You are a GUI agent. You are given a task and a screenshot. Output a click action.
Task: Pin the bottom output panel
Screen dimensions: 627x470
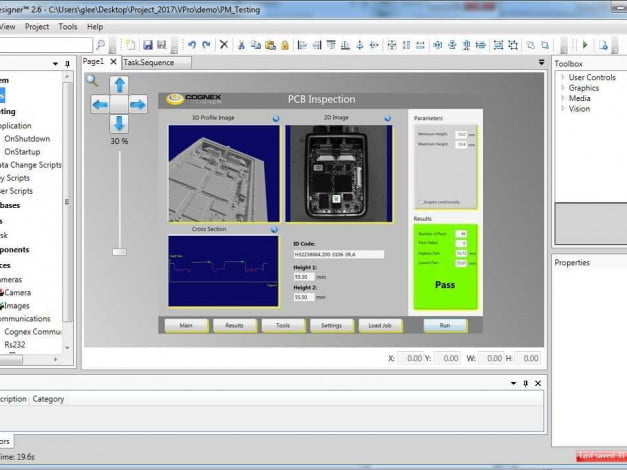(525, 383)
